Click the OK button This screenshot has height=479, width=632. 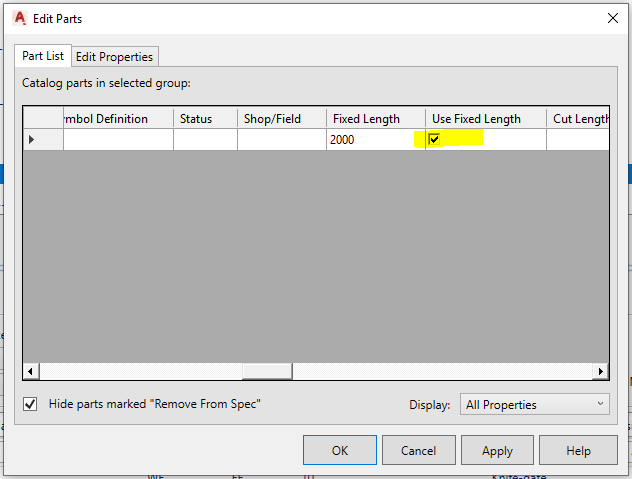click(x=340, y=450)
